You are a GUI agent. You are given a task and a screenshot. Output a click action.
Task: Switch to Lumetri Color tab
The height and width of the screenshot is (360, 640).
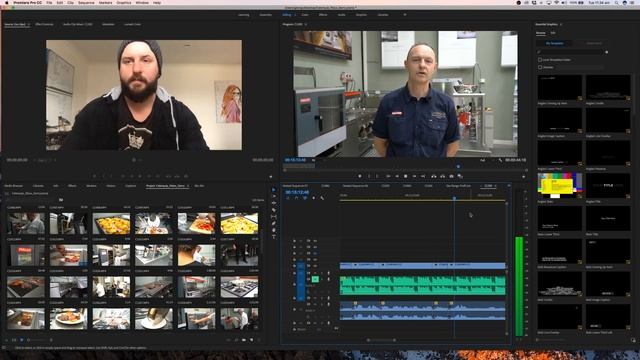[x=132, y=24]
